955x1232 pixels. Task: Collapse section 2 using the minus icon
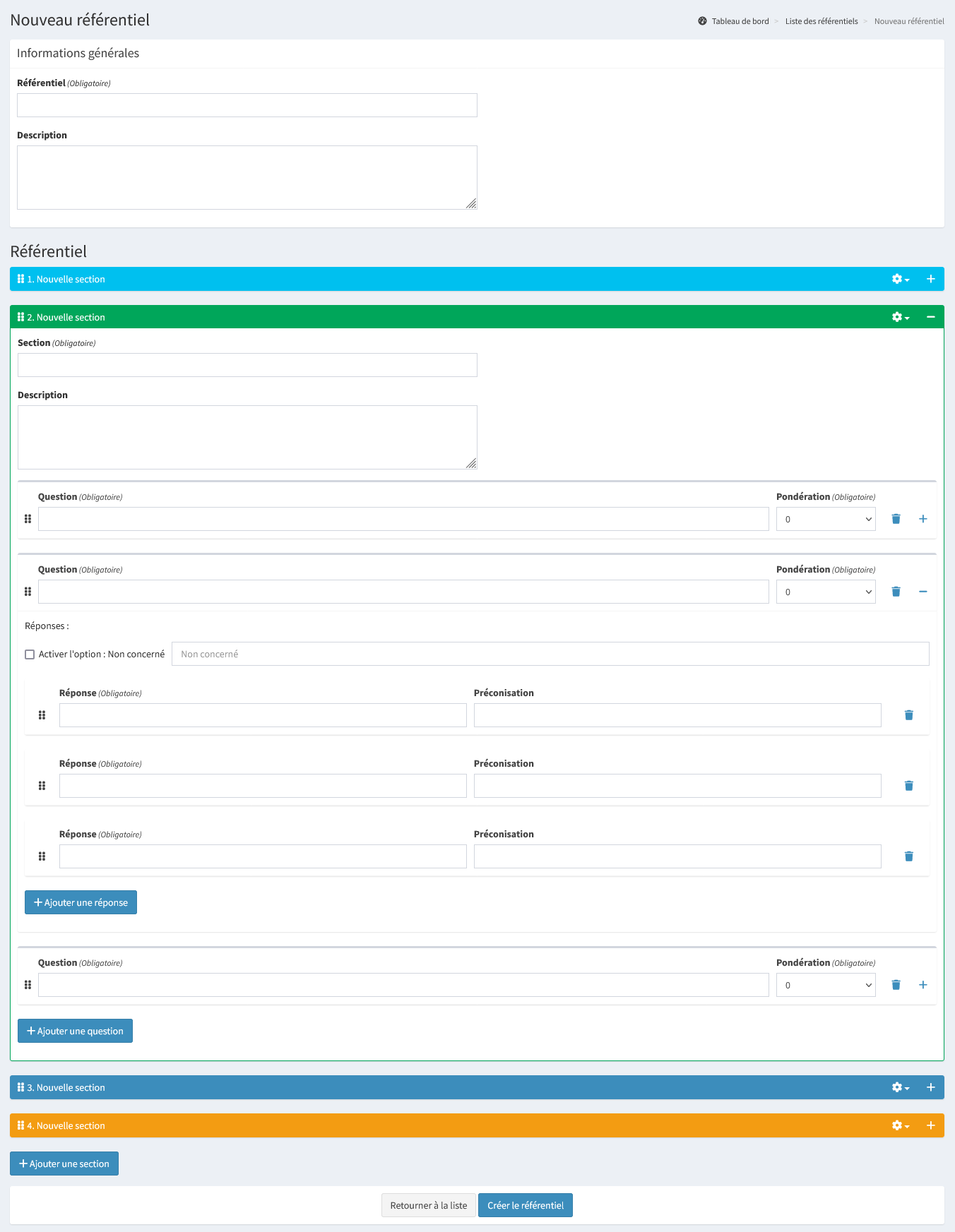click(x=930, y=317)
